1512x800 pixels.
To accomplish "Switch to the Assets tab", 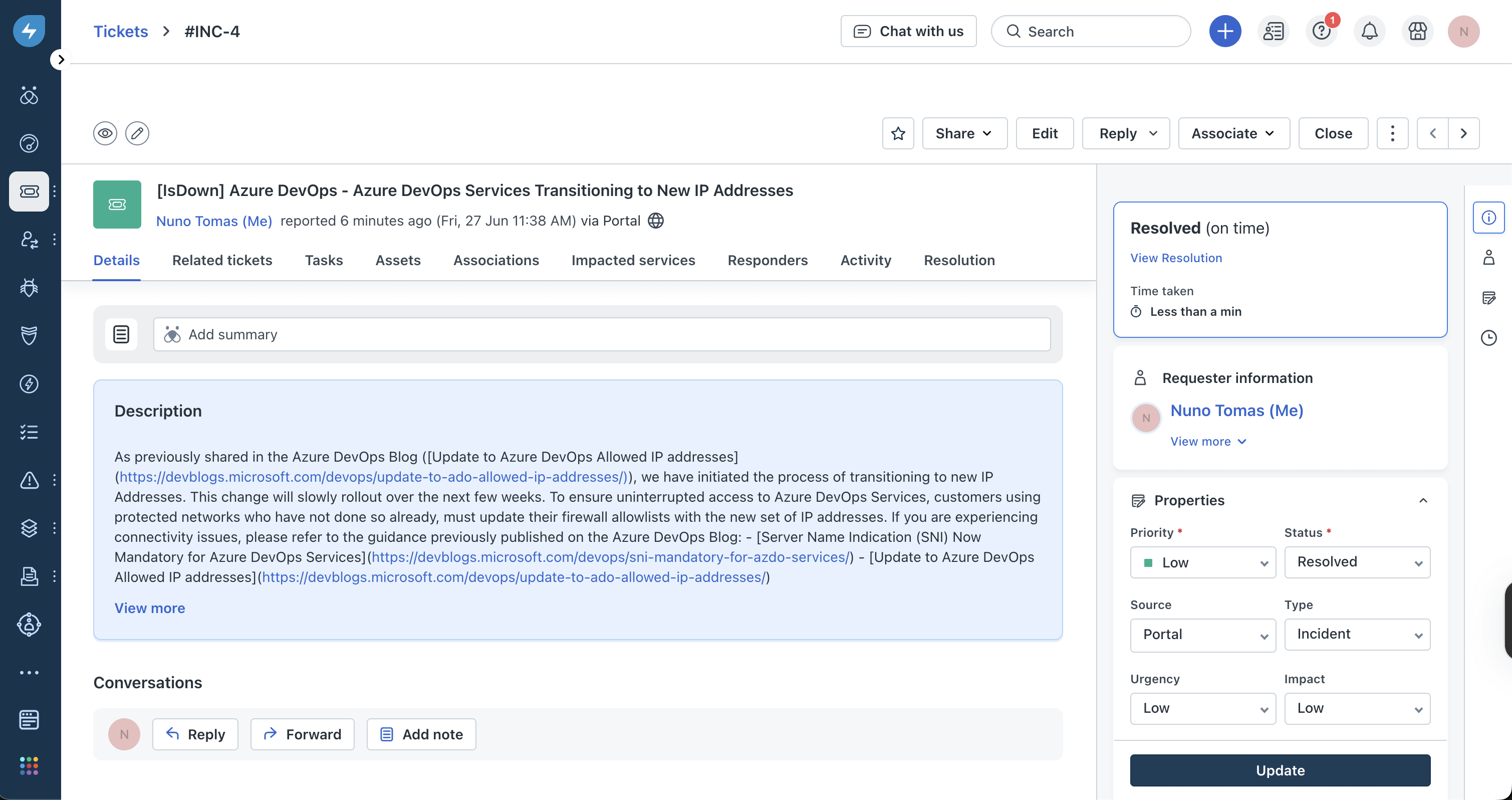I will pos(398,260).
